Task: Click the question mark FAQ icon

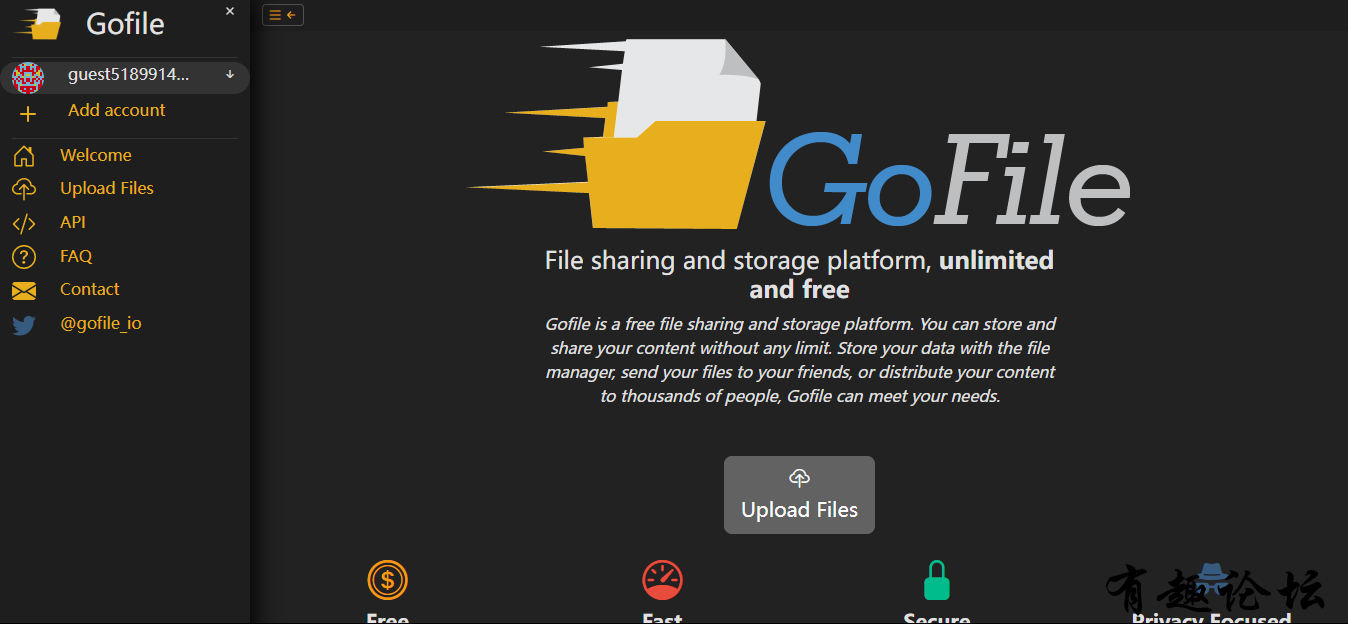Action: [24, 257]
